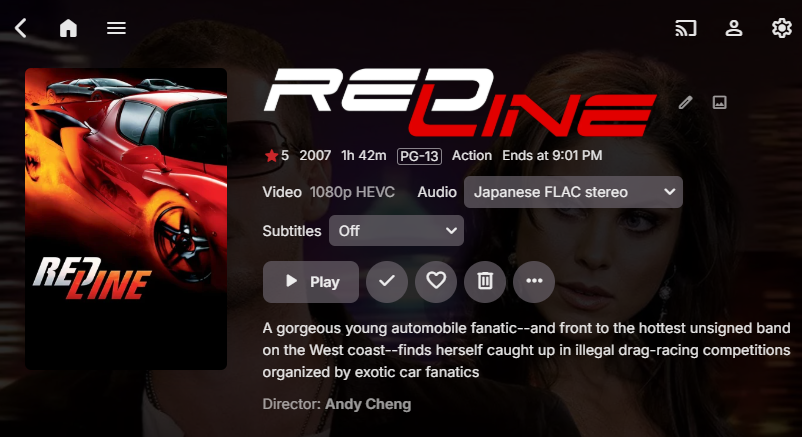Edit metadata with the pencil icon

pos(685,102)
